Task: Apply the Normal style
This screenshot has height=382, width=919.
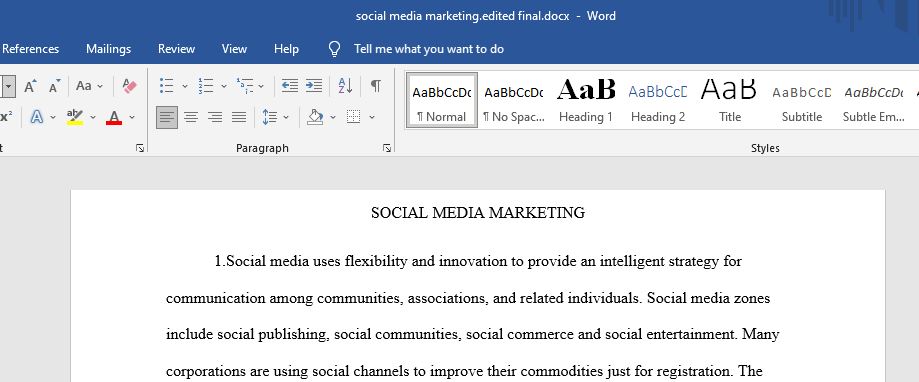Action: pyautogui.click(x=441, y=100)
